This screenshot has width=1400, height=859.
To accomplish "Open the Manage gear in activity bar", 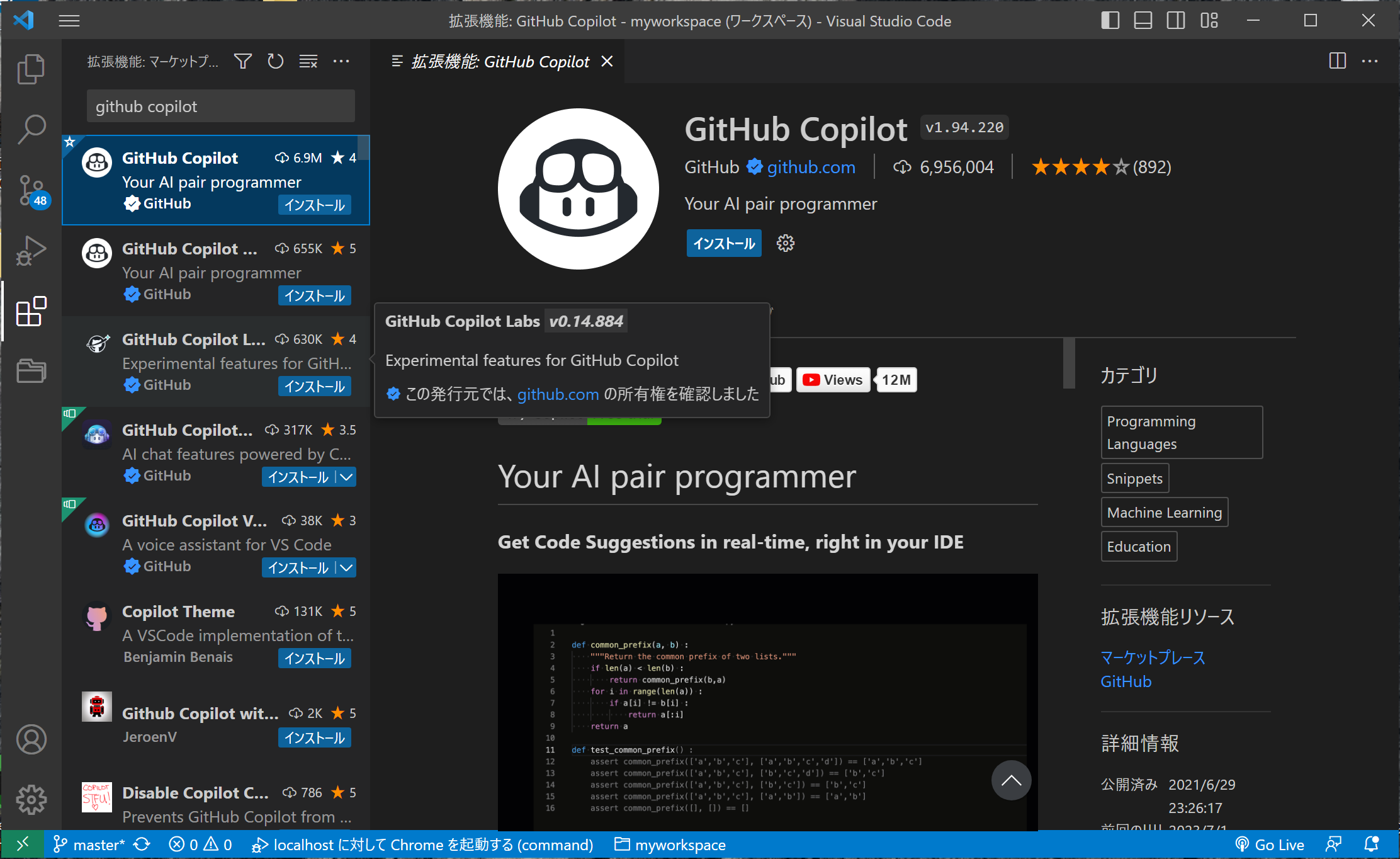I will 31,800.
